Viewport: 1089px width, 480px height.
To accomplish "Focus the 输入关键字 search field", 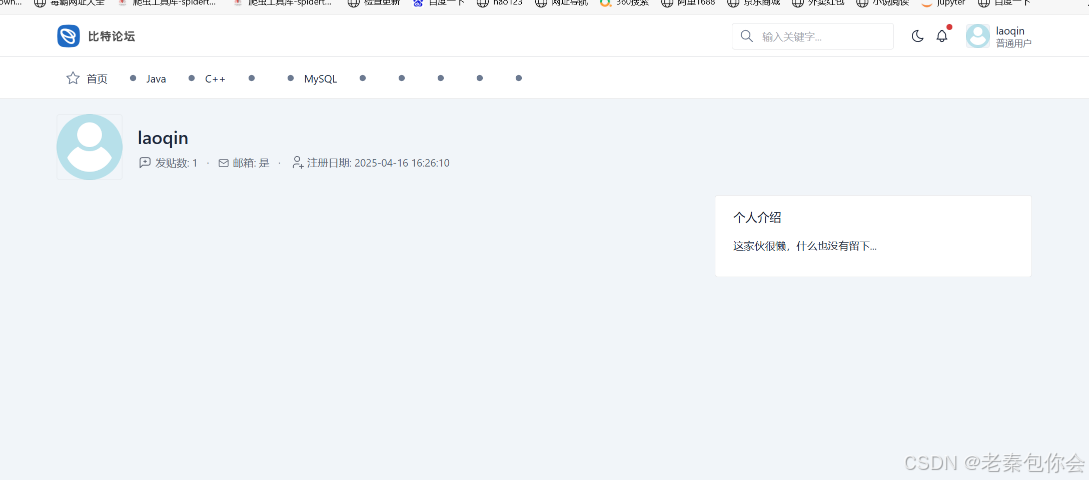I will [813, 36].
